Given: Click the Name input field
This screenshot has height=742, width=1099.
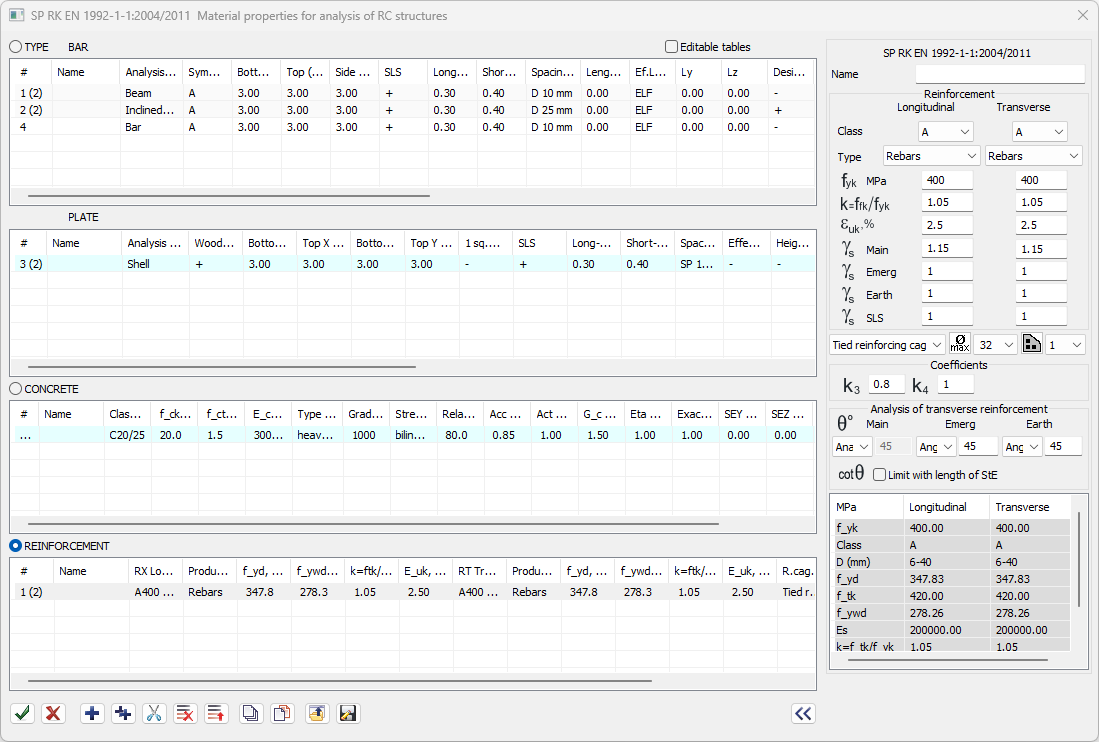Looking at the screenshot, I should [x=1000, y=75].
